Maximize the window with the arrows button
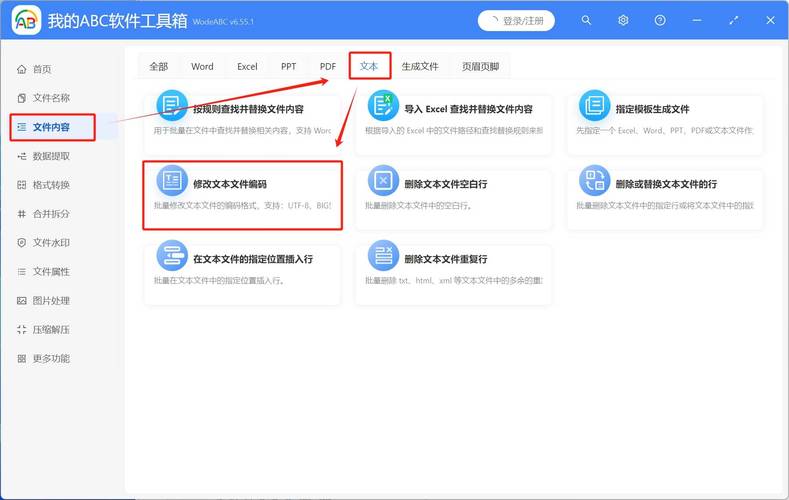The height and width of the screenshot is (500, 789). point(734,20)
